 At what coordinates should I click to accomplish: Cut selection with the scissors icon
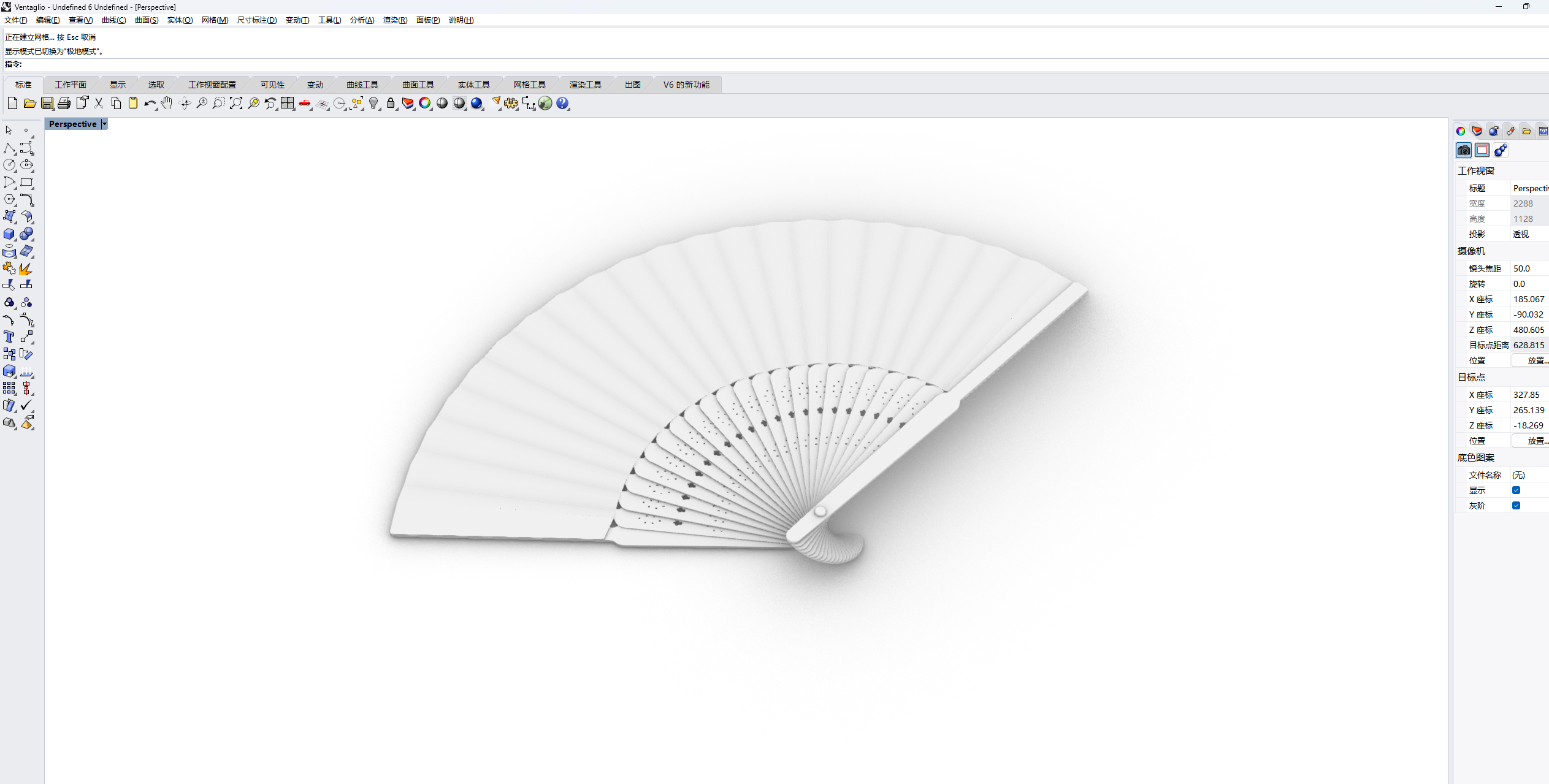(x=98, y=103)
